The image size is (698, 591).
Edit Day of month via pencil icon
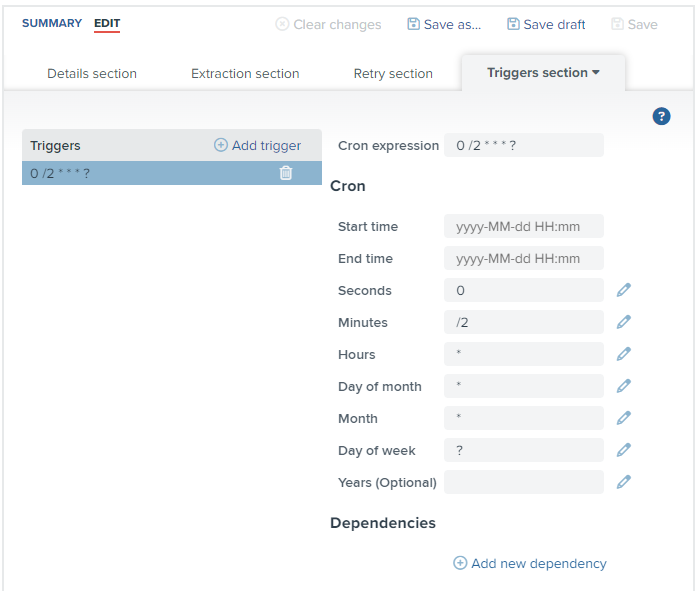click(624, 386)
